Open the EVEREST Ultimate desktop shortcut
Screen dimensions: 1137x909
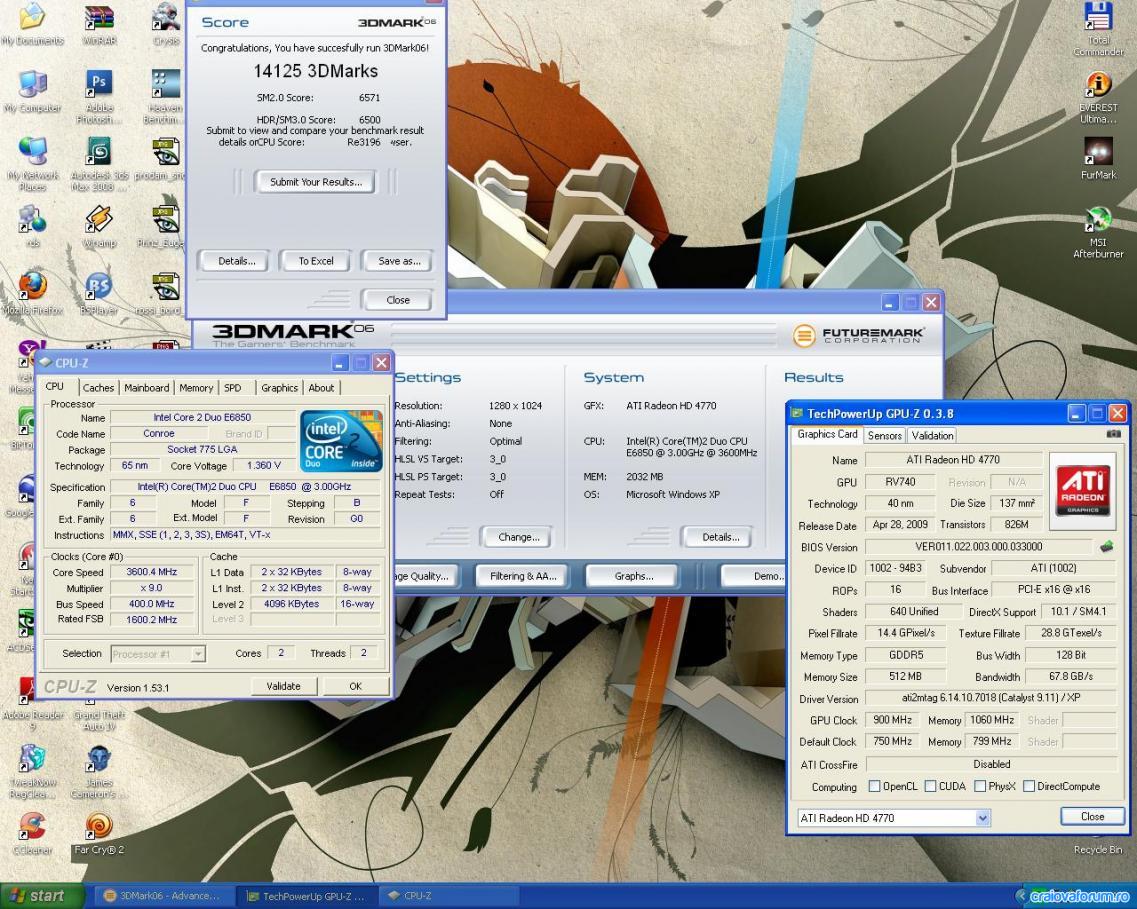[x=1098, y=97]
